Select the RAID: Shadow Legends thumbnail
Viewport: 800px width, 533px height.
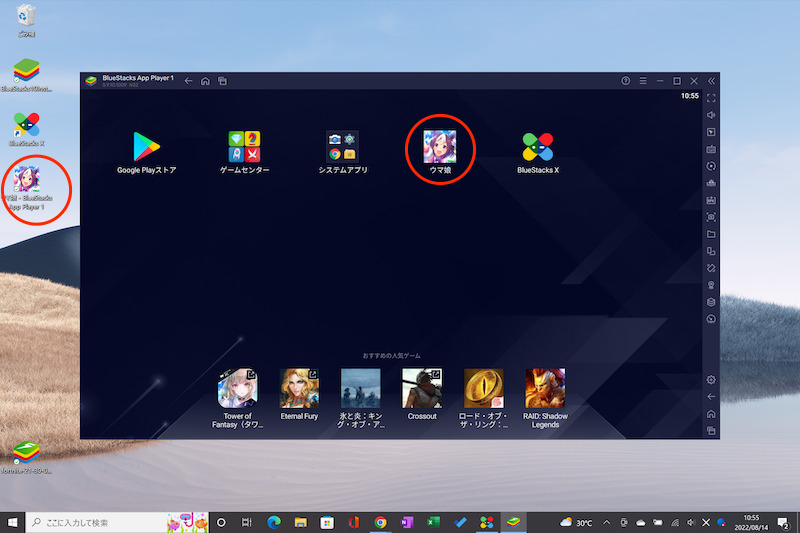coord(545,388)
